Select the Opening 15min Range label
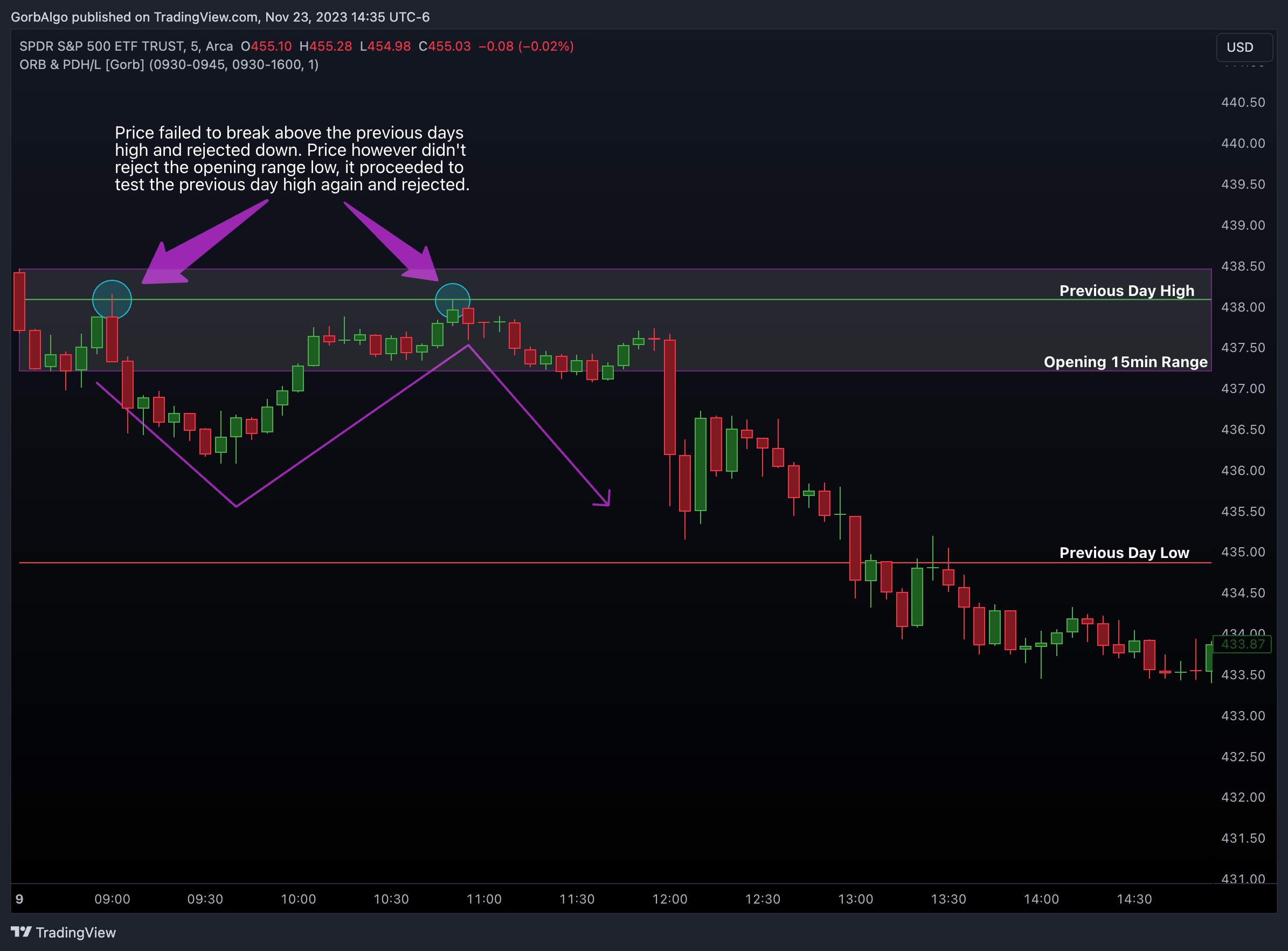The height and width of the screenshot is (951, 1288). (1125, 362)
